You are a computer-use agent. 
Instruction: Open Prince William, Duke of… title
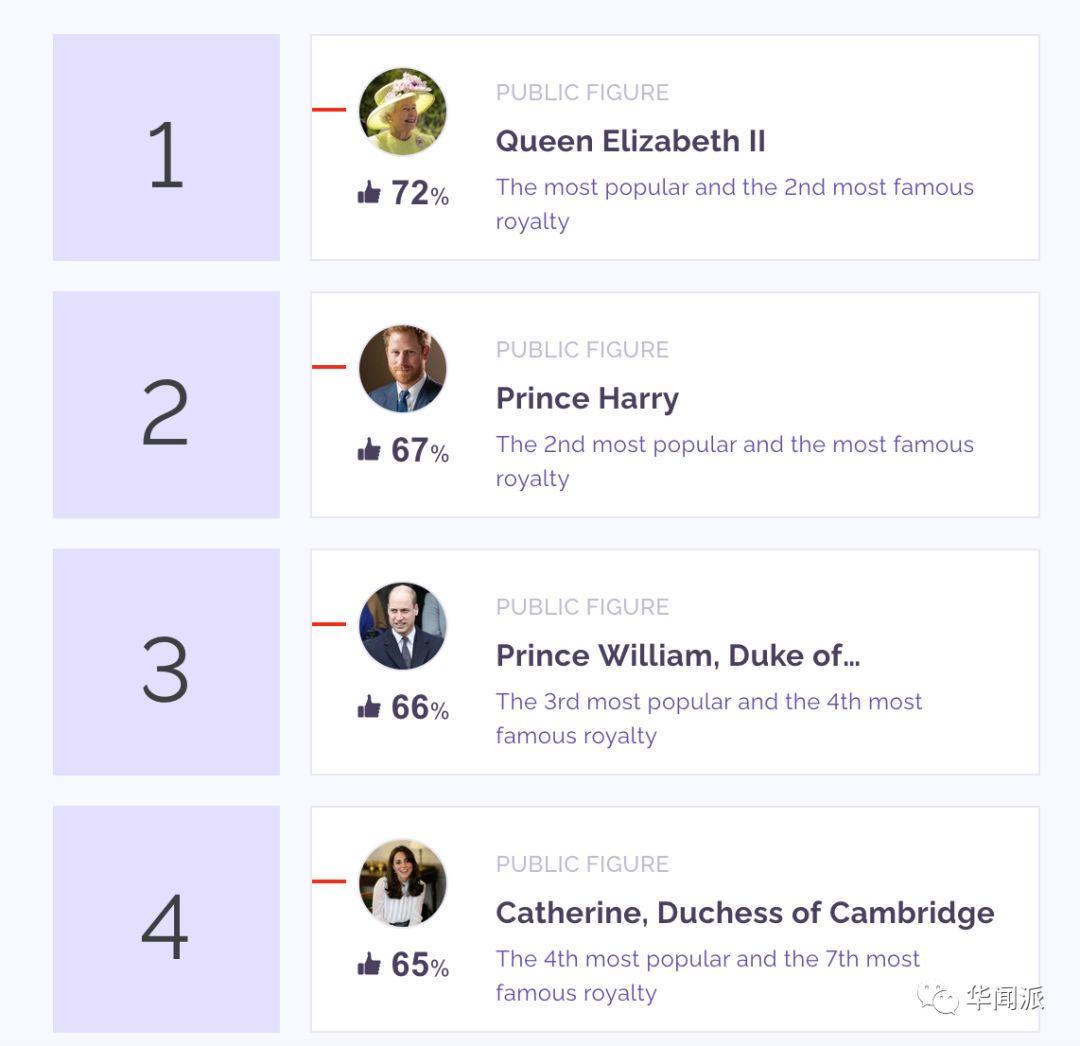coord(678,656)
